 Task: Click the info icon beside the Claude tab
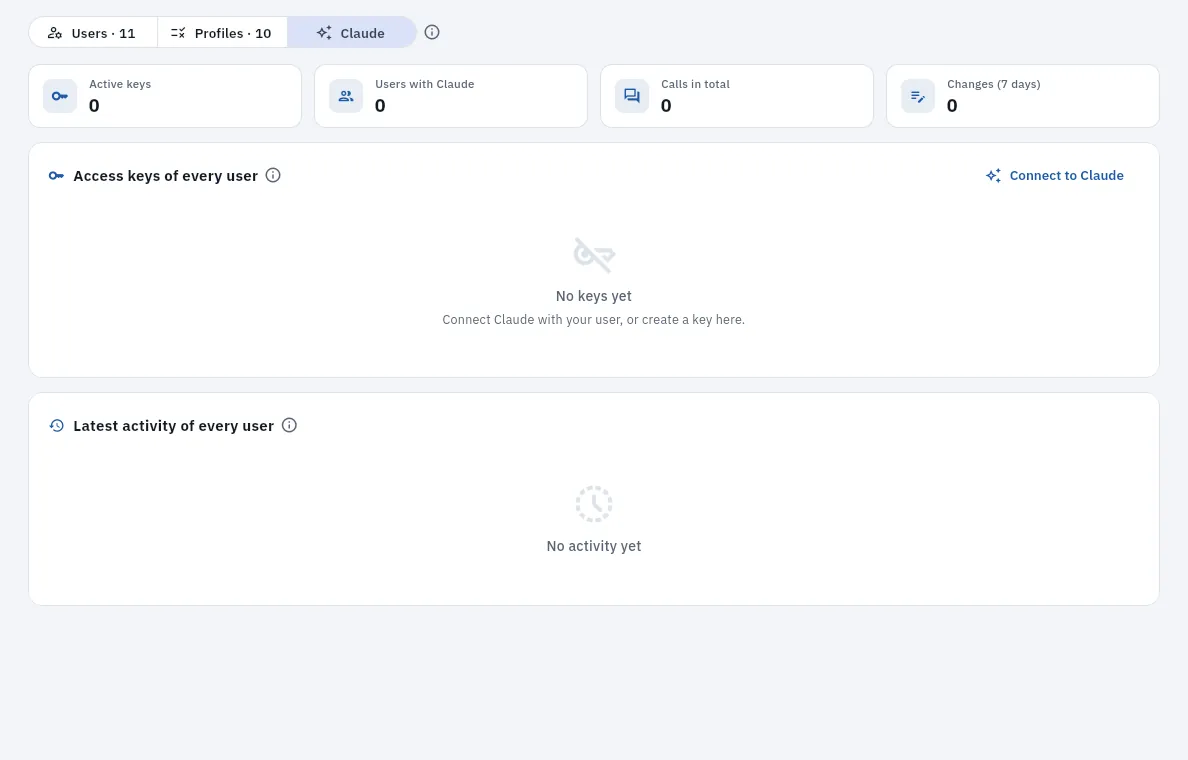click(x=432, y=32)
